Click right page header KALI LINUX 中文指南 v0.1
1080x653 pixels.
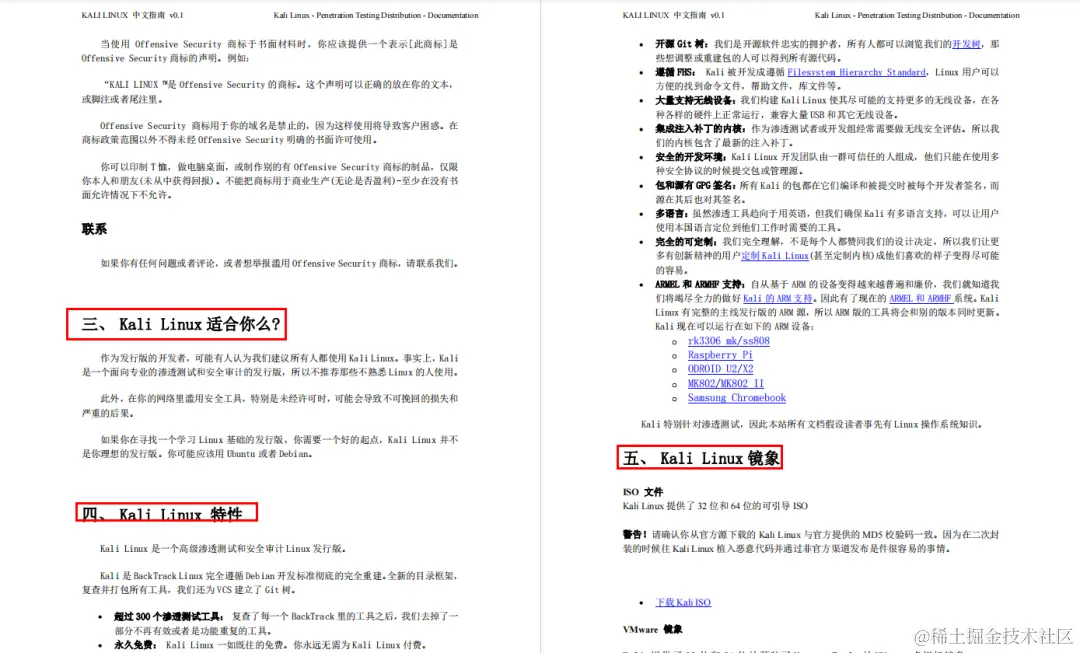[x=674, y=15]
